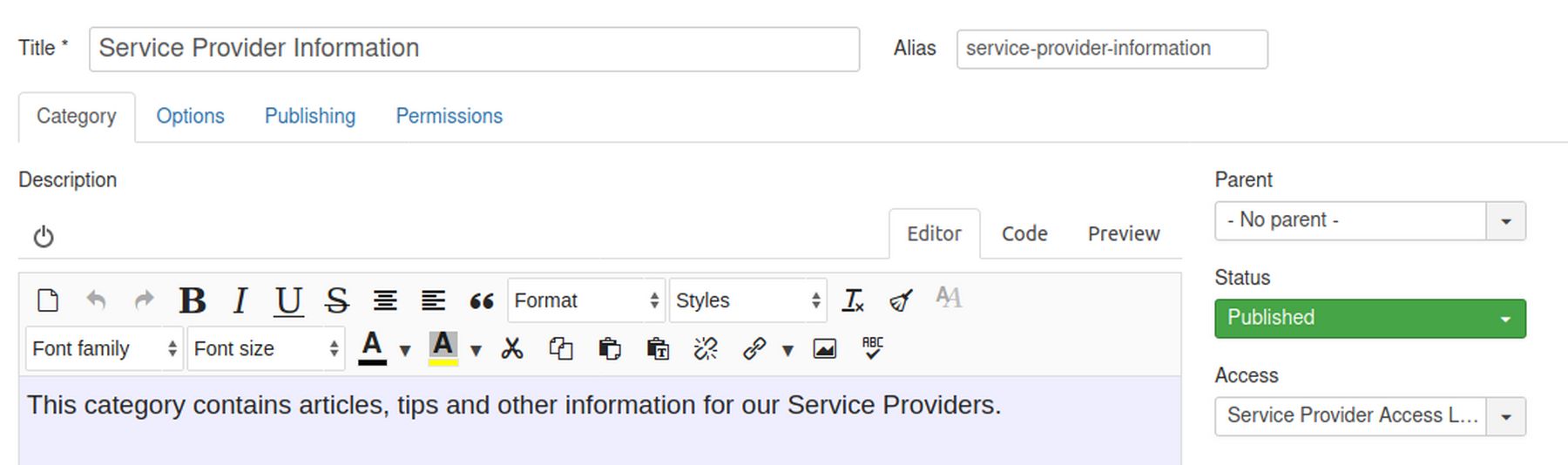Open the Font family dropdown
This screenshot has width=1568, height=465.
point(104,349)
